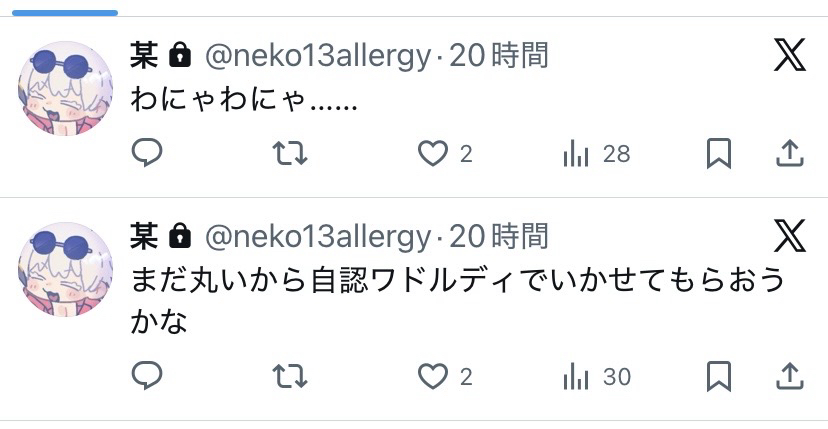
Task: Bookmark the ワドルディ tweet
Action: [718, 376]
